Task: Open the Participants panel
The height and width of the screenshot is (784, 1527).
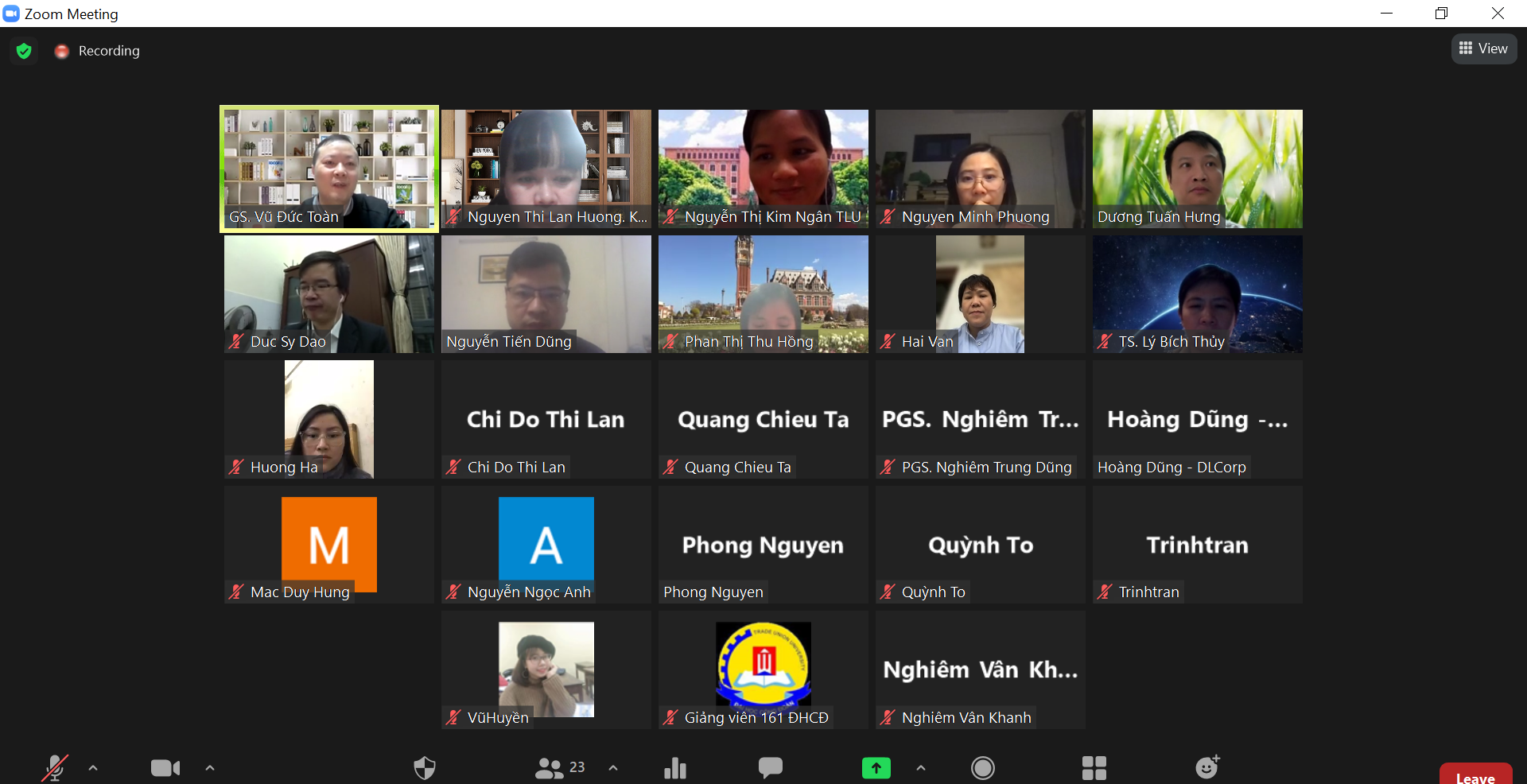Action: 559,767
